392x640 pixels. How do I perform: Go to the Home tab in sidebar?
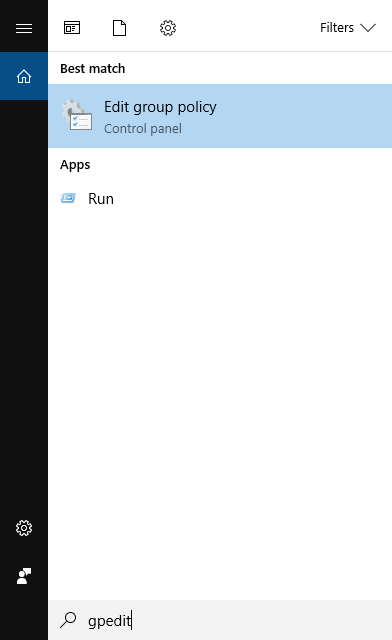tap(24, 76)
